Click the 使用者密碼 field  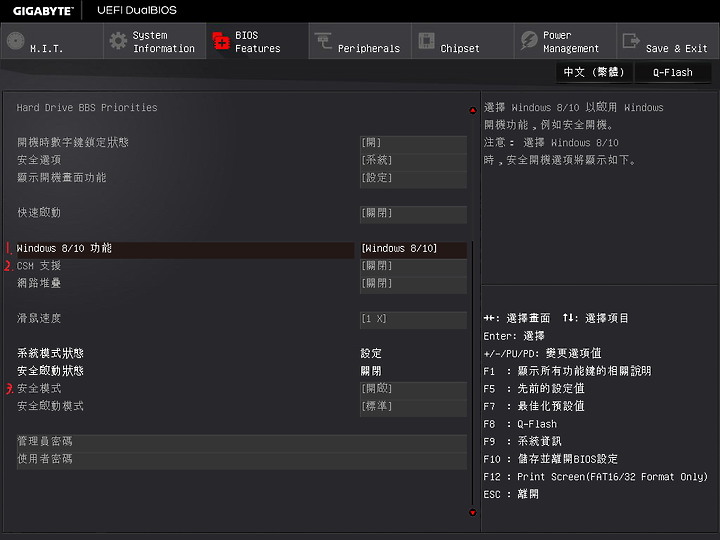242,460
